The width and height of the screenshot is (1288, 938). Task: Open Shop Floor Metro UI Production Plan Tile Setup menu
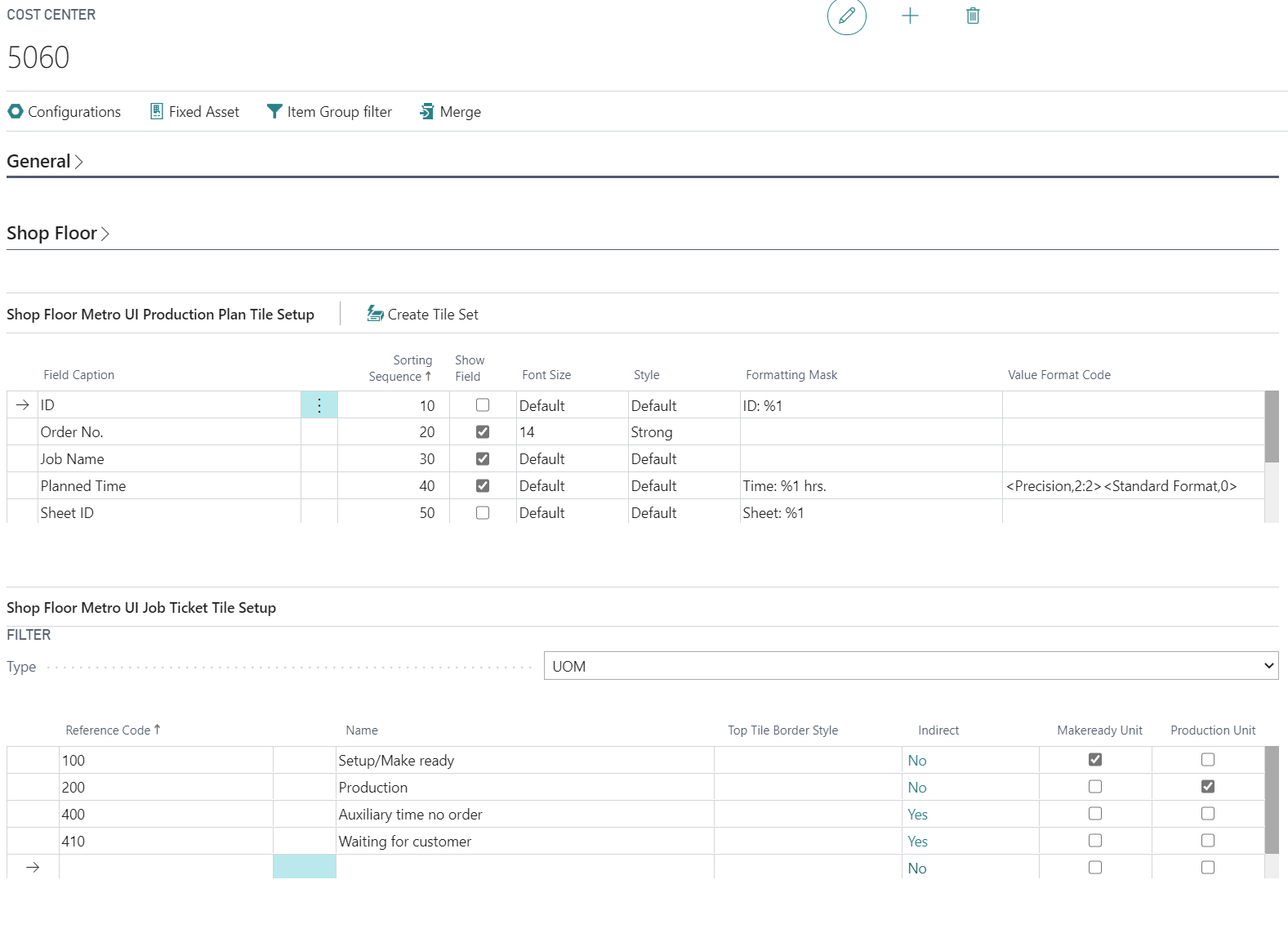click(x=160, y=315)
